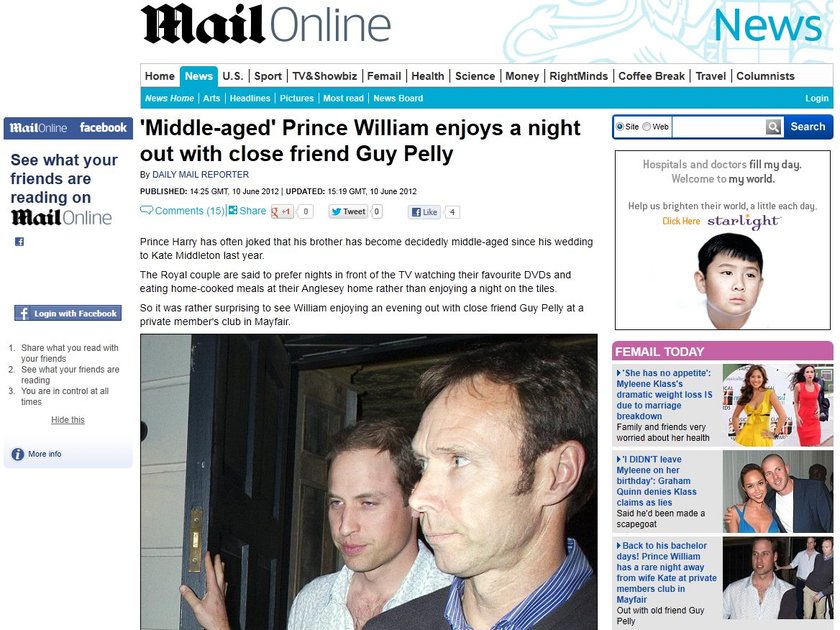Image resolution: width=840 pixels, height=630 pixels.
Task: Click in the search text field
Action: pos(719,127)
